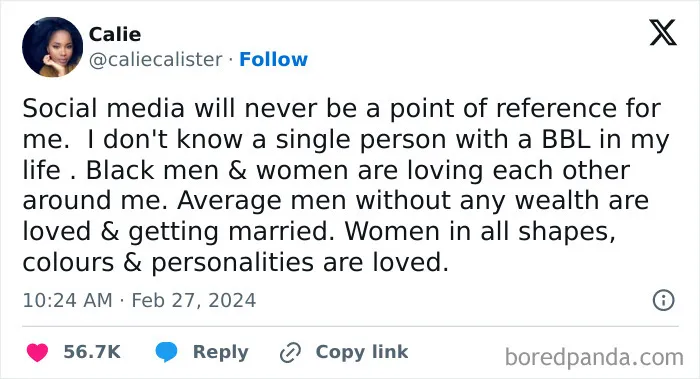Click the chain link icon beside Copy link
Viewport: 700px width, 379px height.
coord(290,353)
